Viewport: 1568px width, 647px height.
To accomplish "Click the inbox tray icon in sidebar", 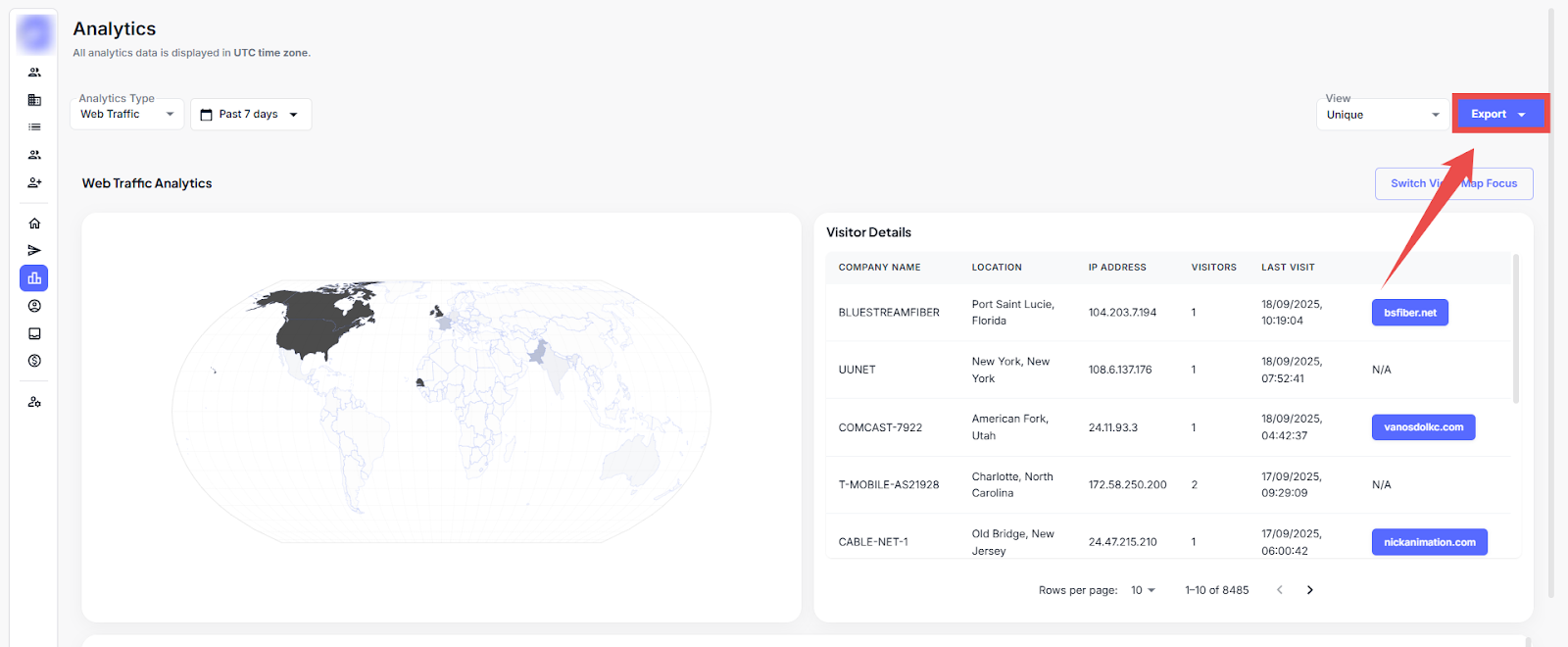I will point(34,333).
